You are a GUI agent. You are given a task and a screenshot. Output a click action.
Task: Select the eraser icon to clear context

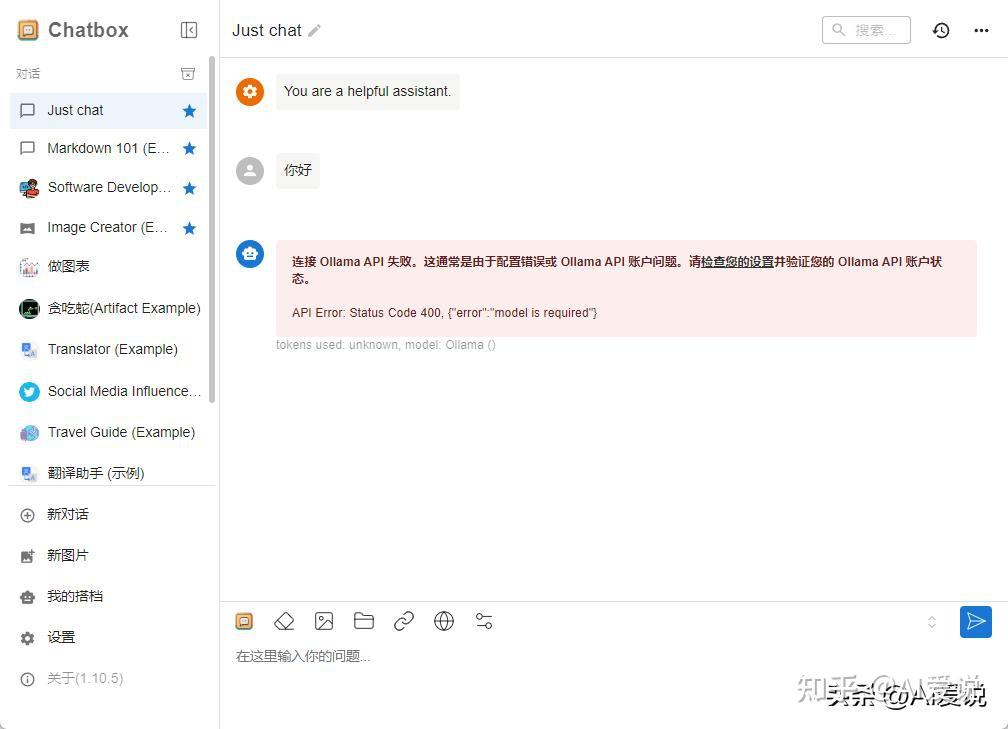(x=283, y=621)
